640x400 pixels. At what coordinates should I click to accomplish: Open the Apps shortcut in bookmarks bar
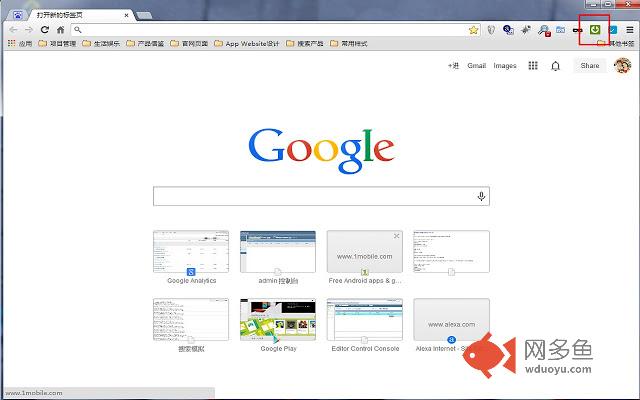click(x=20, y=43)
